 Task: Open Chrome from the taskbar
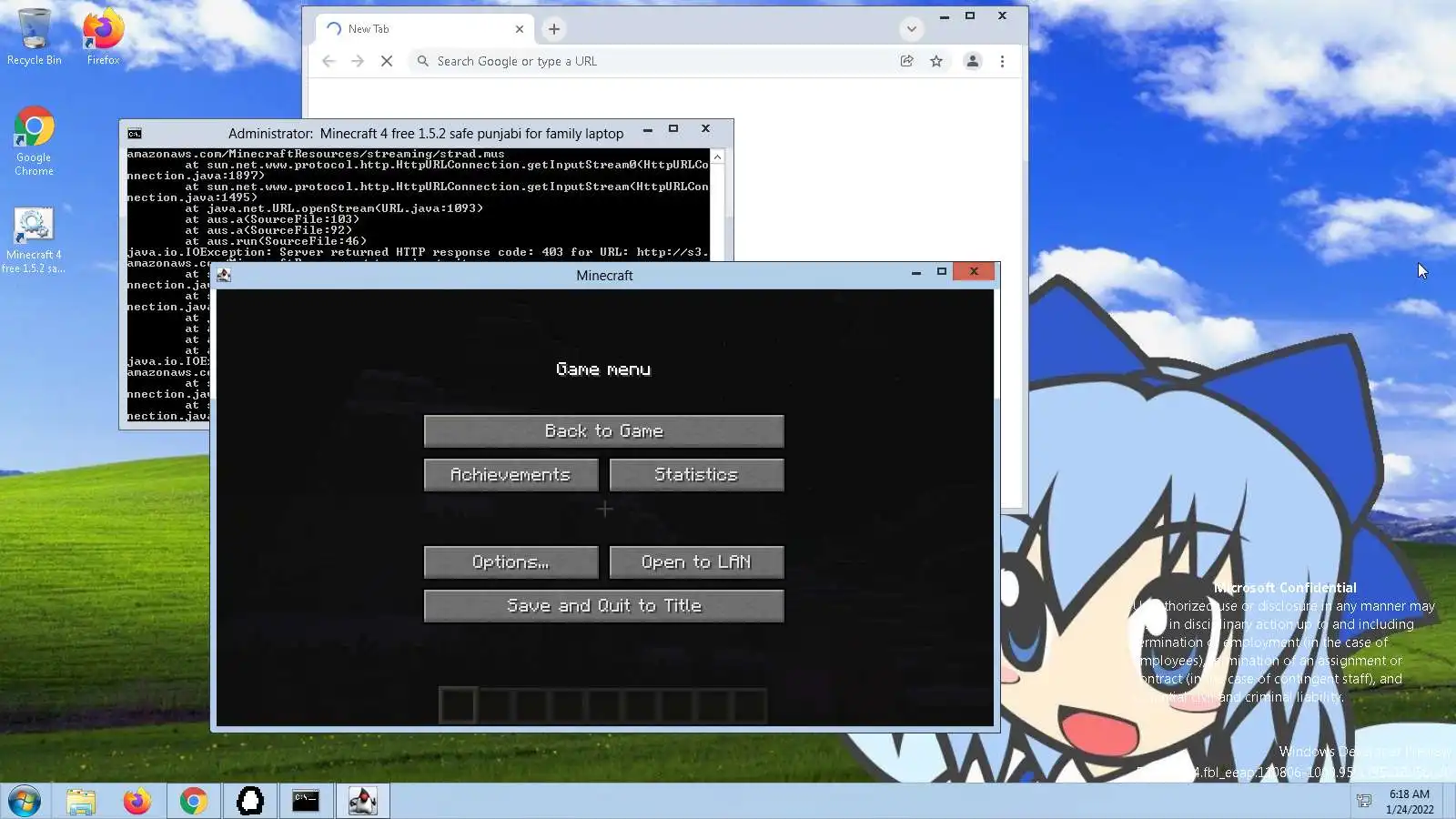pos(193,802)
